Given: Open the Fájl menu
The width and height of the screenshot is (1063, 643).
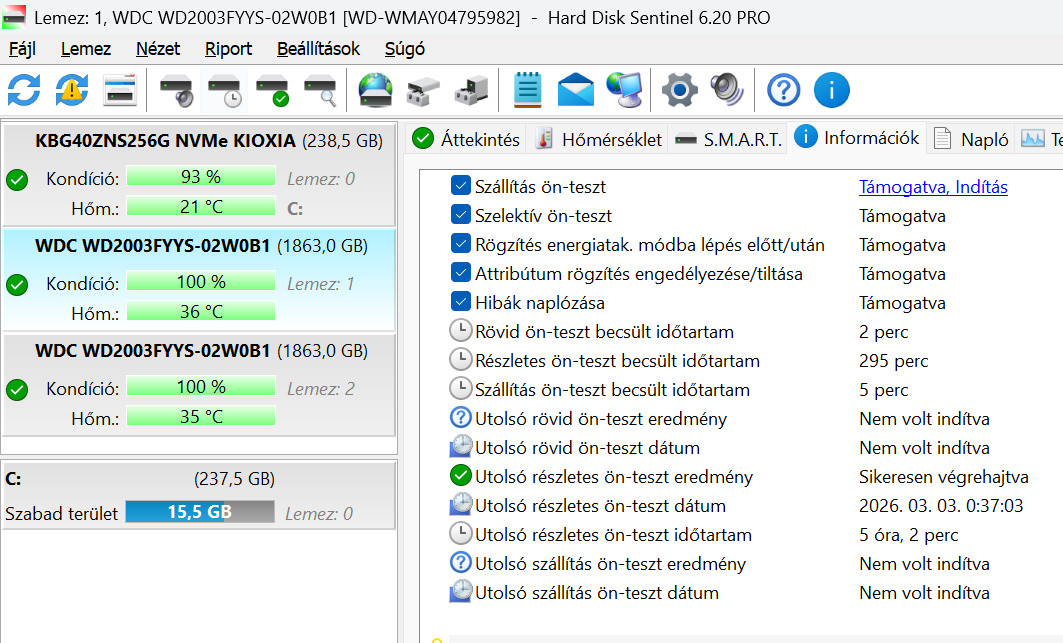Looking at the screenshot, I should point(22,49).
